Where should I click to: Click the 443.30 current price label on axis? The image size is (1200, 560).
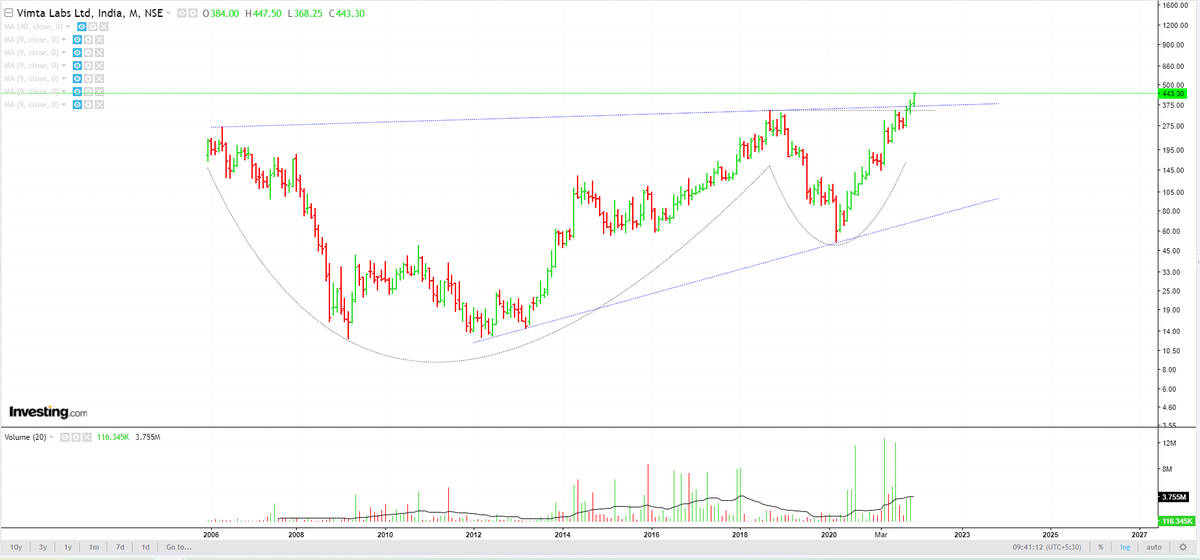[1173, 93]
